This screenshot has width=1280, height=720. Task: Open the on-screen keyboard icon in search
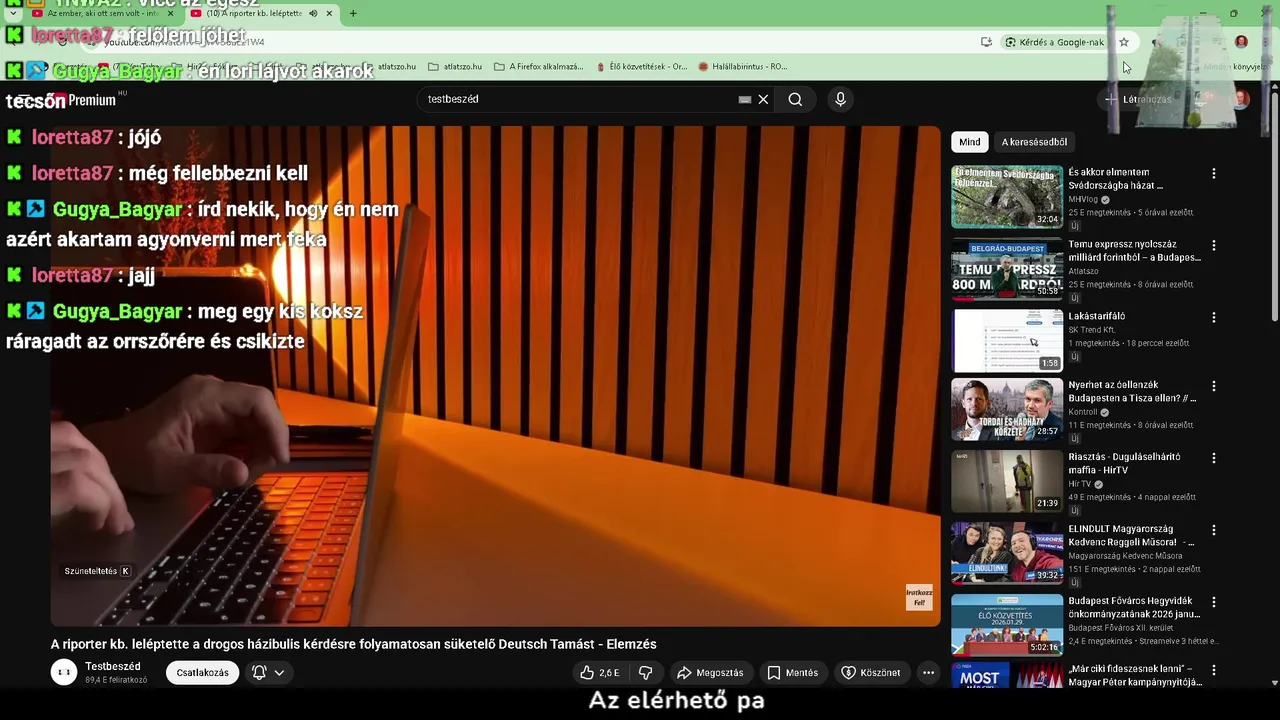click(744, 99)
